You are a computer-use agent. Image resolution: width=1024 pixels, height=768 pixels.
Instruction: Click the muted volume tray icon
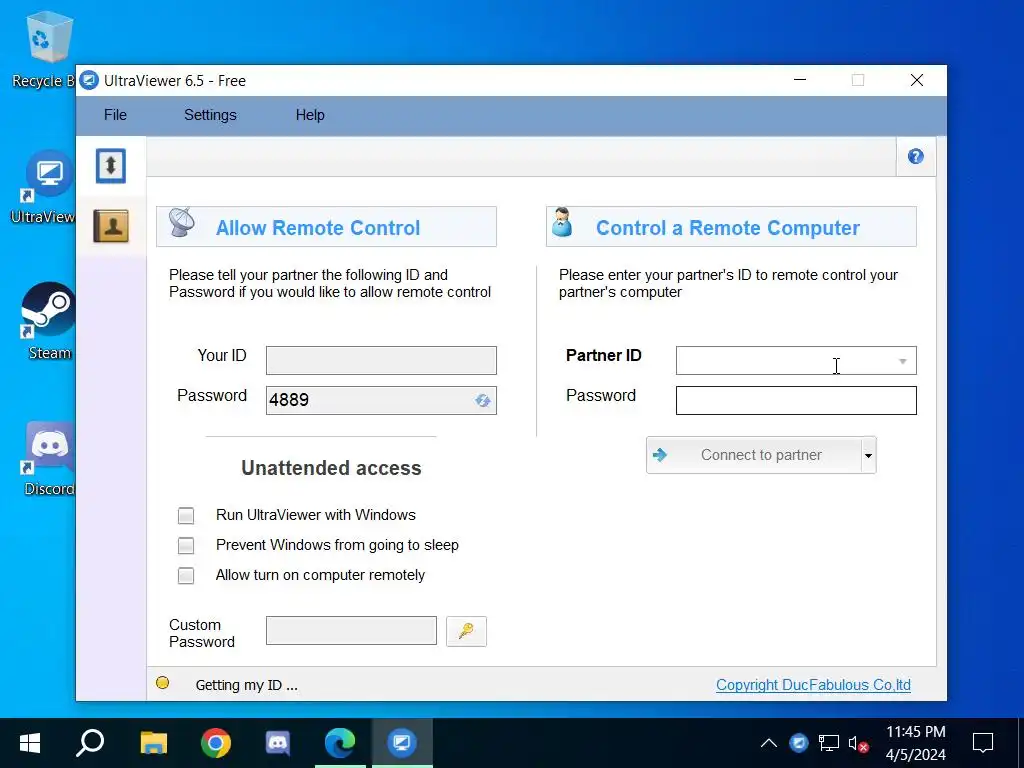click(858, 743)
